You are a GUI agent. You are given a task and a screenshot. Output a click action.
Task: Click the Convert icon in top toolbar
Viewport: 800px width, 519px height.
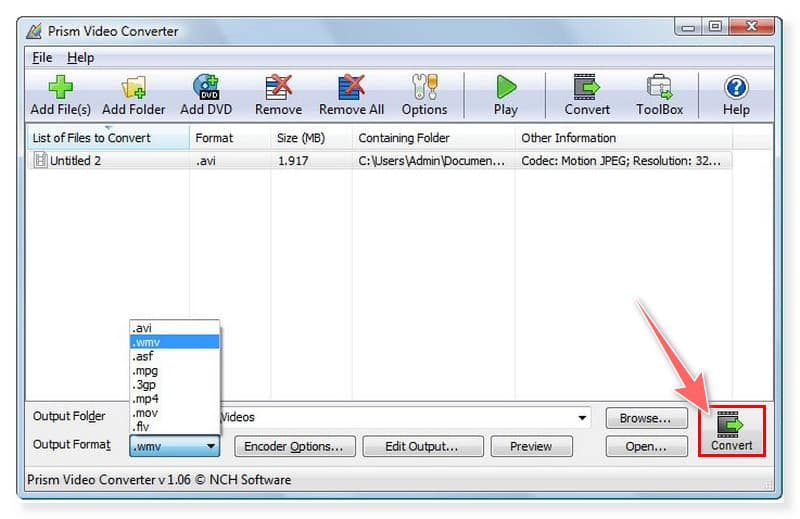587,95
